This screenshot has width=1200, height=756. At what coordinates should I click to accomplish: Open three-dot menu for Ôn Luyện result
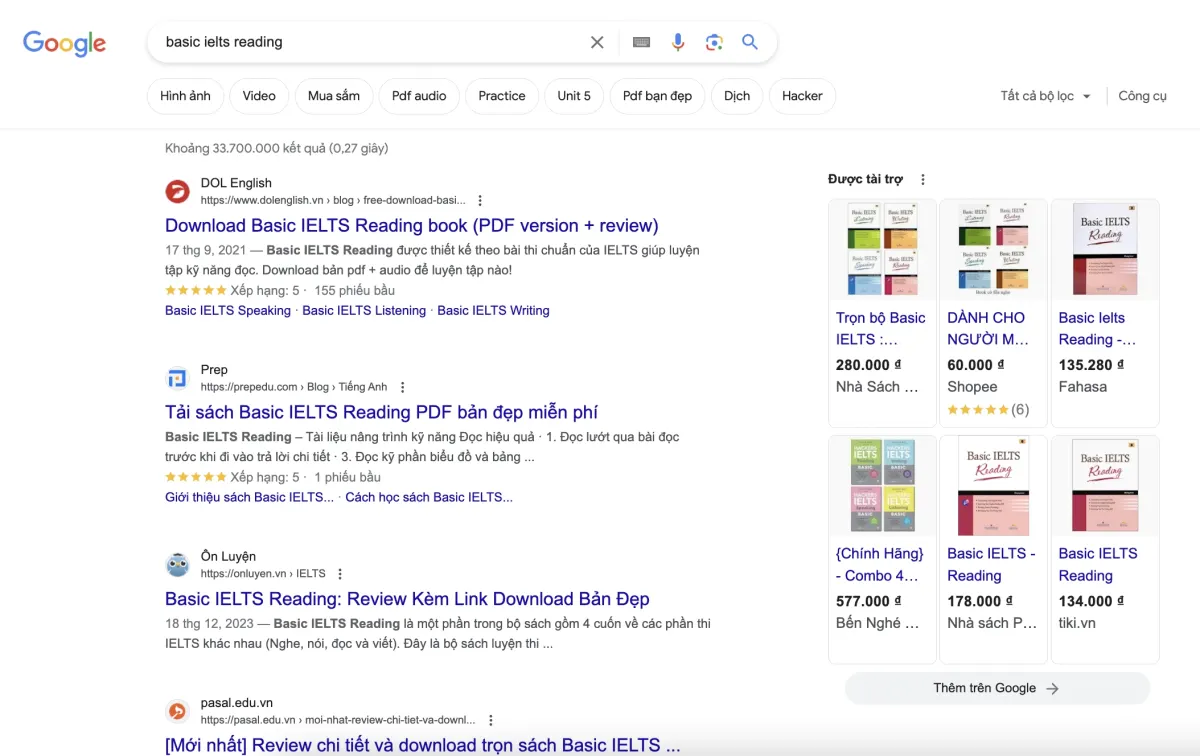(x=340, y=574)
